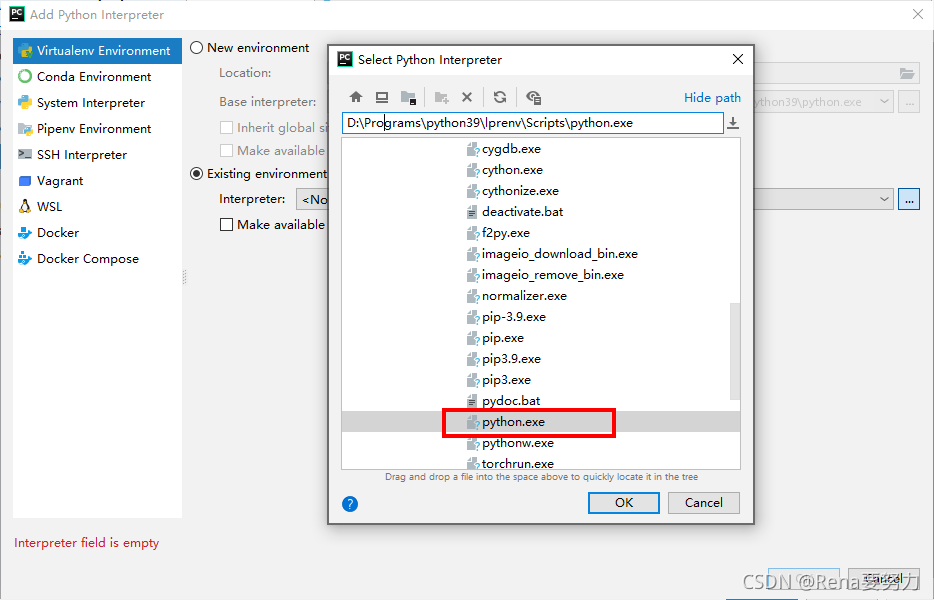Viewport: 934px width, 600px height.
Task: Open help with the question mark icon
Action: 350,504
